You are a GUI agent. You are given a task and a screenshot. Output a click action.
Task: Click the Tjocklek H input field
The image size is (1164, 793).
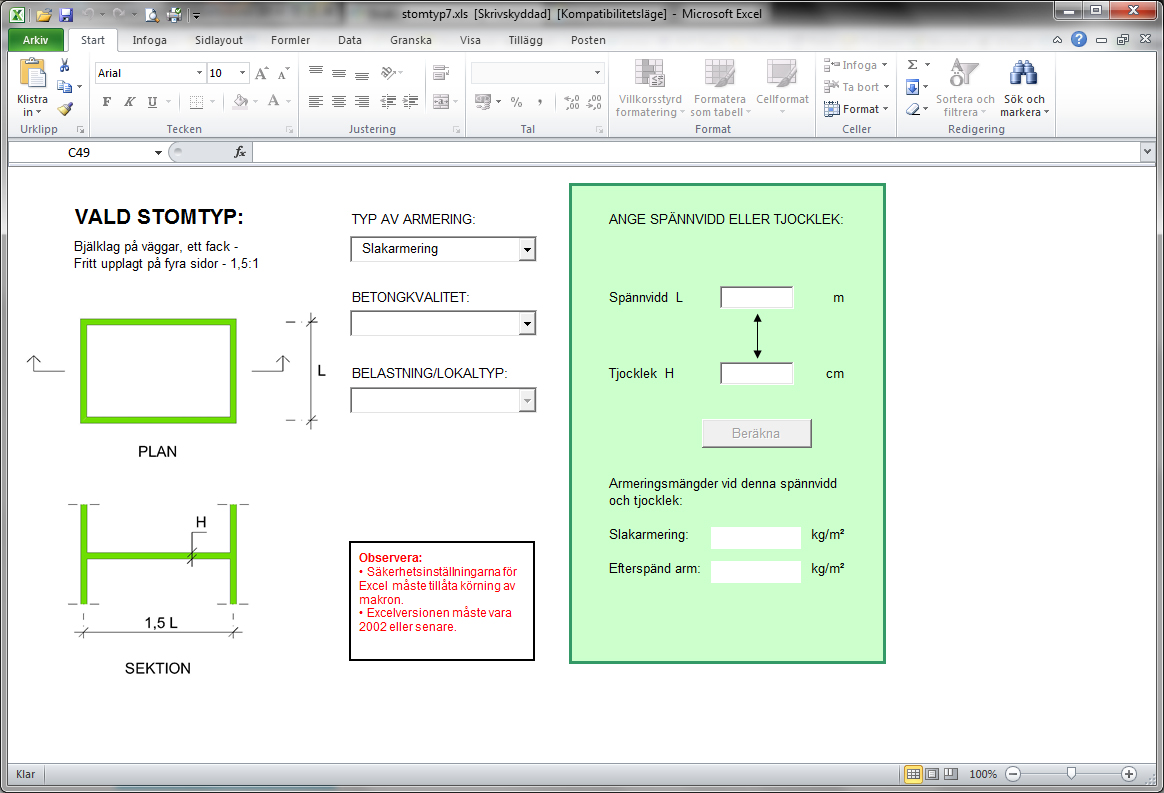(x=756, y=373)
